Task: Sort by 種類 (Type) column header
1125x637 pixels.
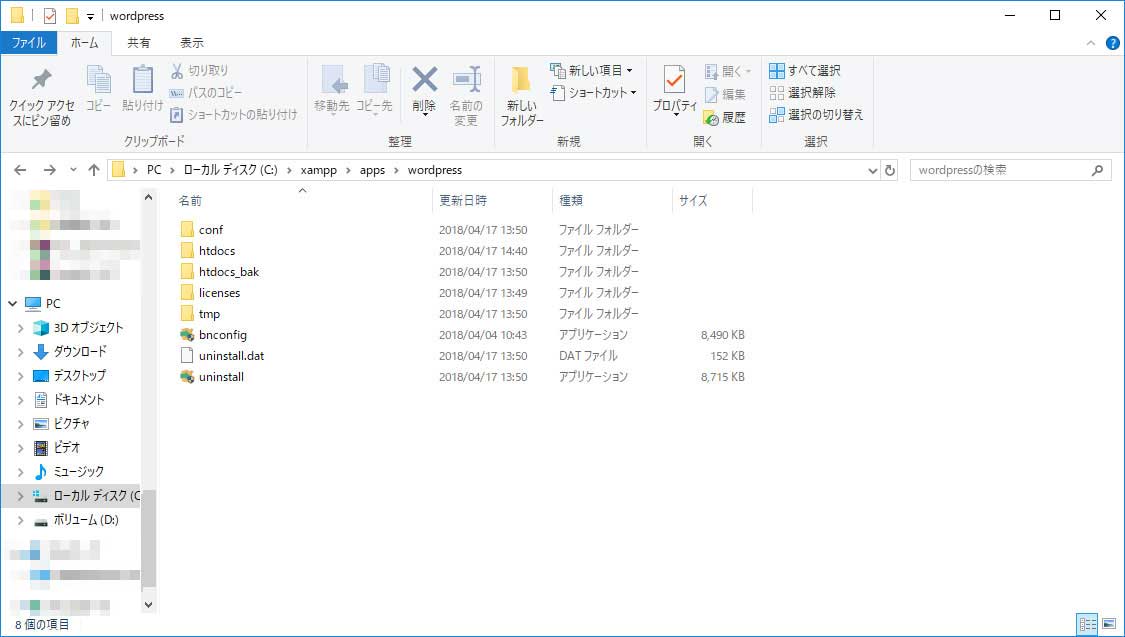Action: point(571,201)
